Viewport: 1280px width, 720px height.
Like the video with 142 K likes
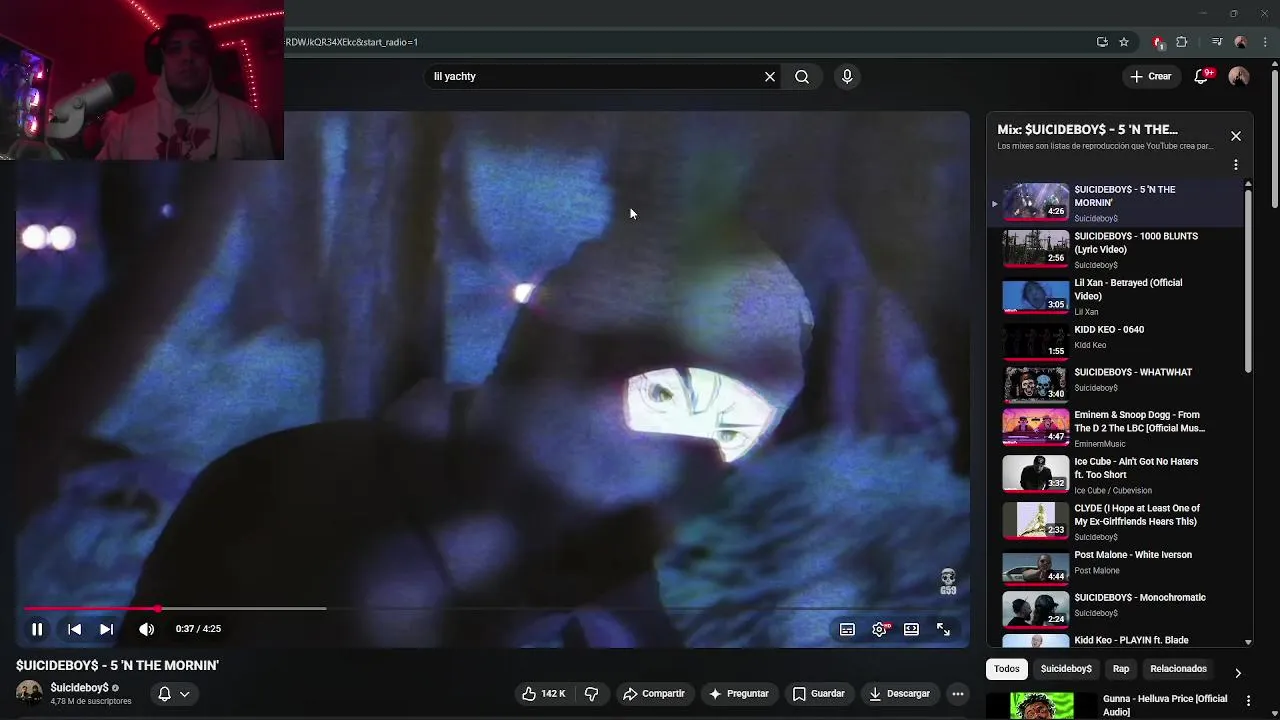pos(543,694)
